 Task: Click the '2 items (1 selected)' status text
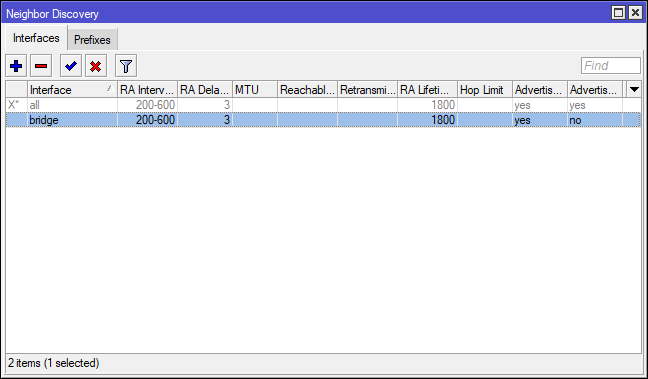54,363
